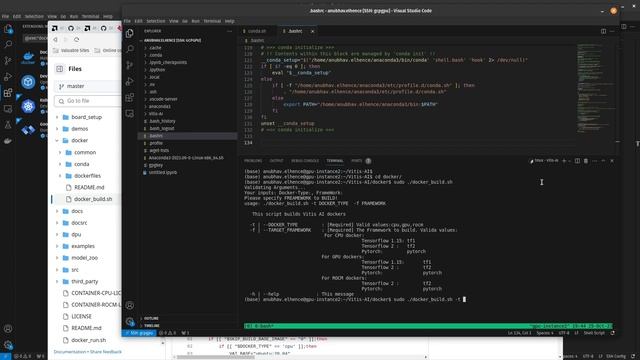
Task: Open docker_build.sh file on GitHub
Action: click(93, 199)
